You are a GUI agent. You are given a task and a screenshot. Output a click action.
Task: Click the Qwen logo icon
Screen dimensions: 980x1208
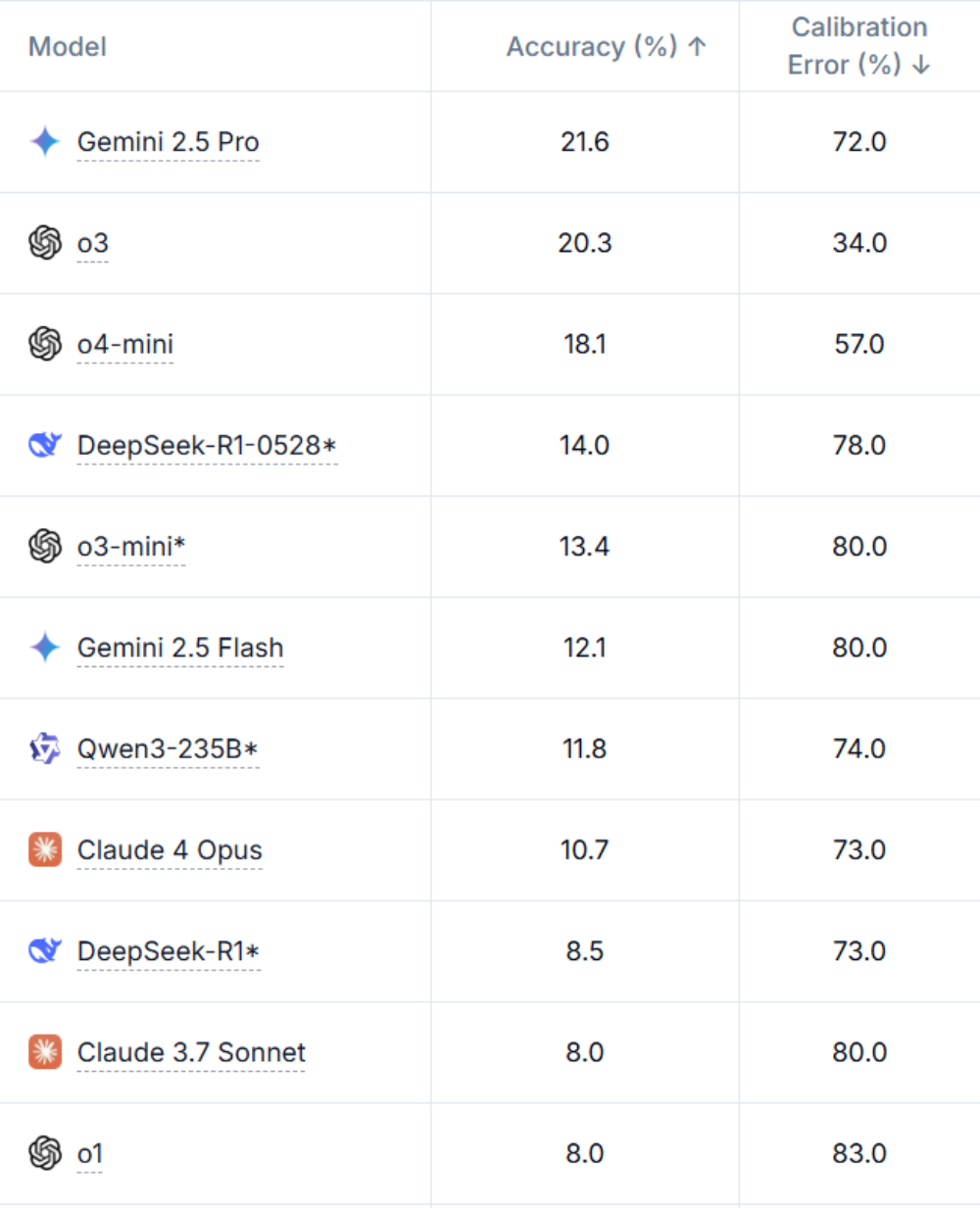click(x=45, y=749)
